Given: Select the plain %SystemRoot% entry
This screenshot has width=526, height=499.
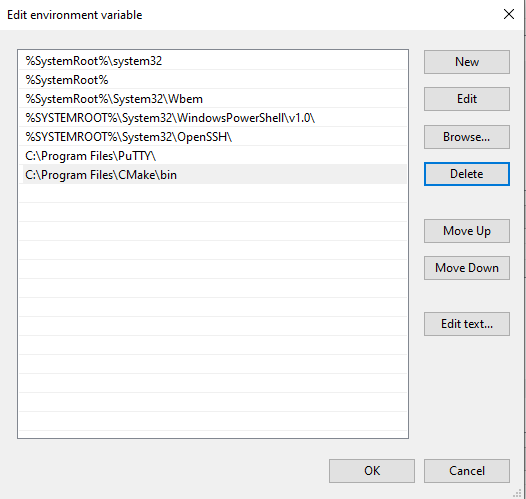Looking at the screenshot, I should pyautogui.click(x=213, y=80).
